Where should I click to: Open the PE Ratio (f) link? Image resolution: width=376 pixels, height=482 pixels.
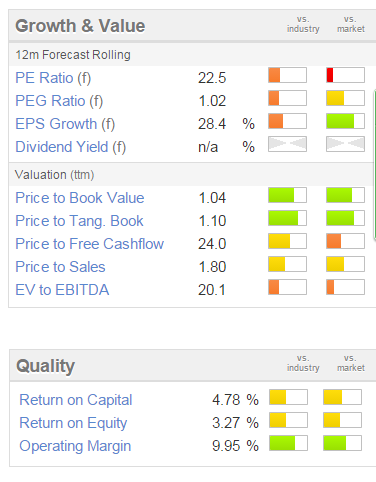(x=53, y=78)
